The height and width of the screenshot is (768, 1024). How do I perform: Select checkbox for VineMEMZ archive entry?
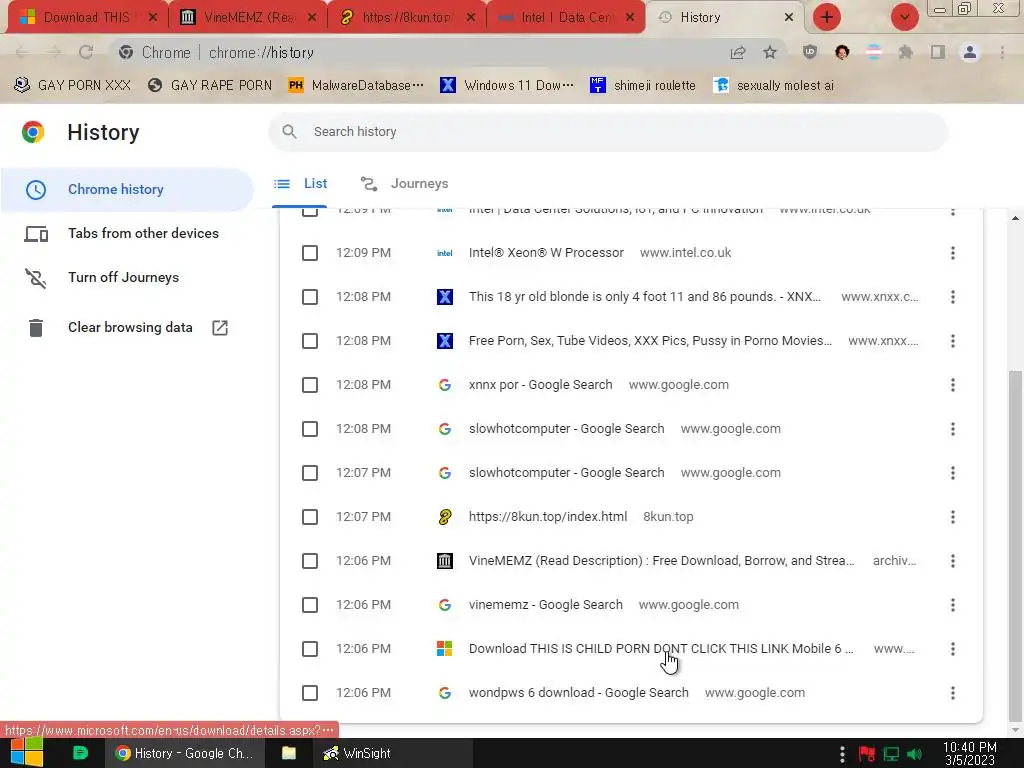[310, 561]
